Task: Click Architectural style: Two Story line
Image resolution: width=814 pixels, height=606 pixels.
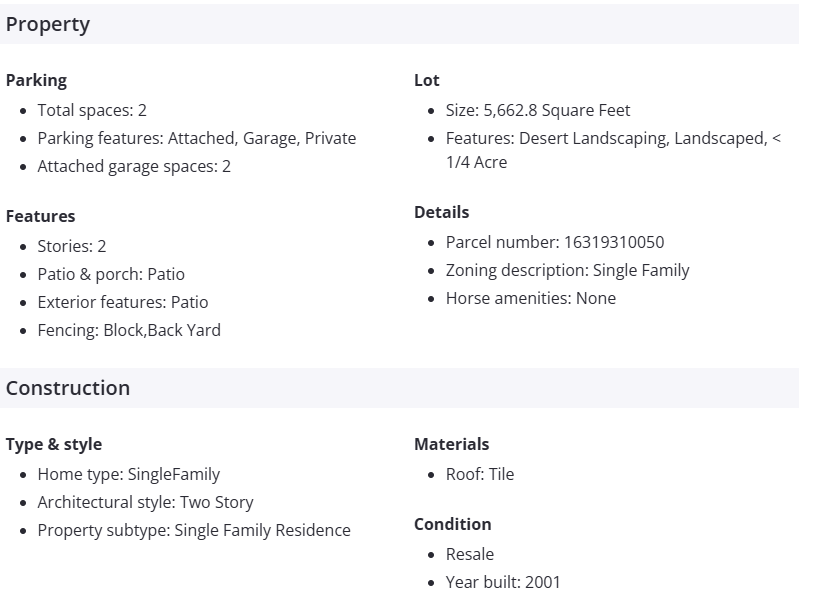Action: click(x=145, y=502)
